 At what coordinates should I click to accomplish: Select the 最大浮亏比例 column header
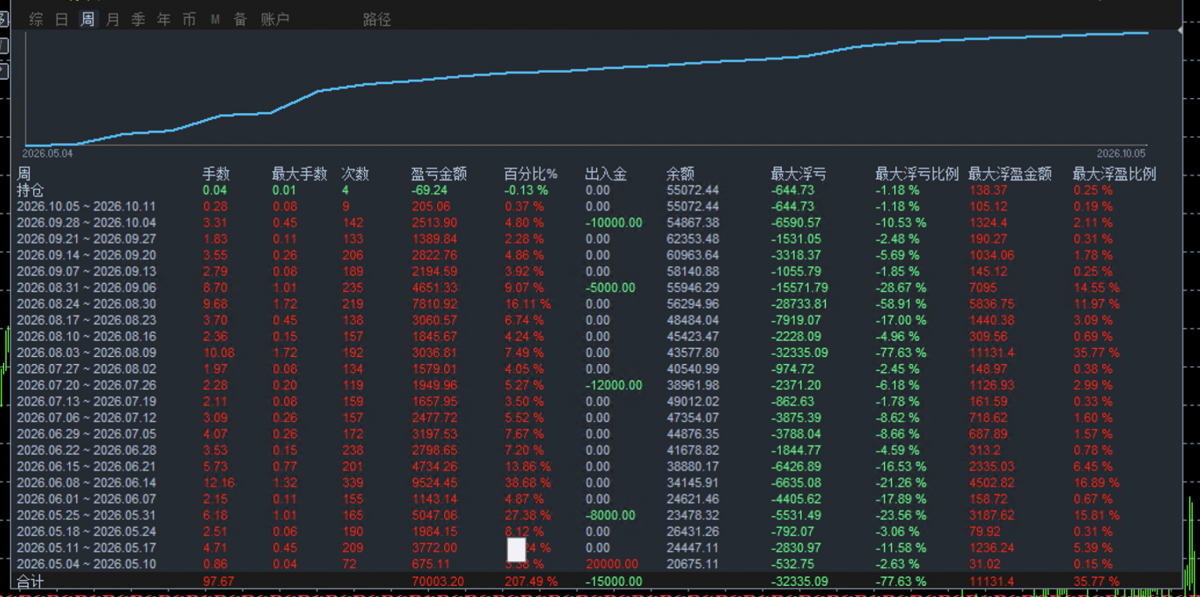tap(917, 174)
